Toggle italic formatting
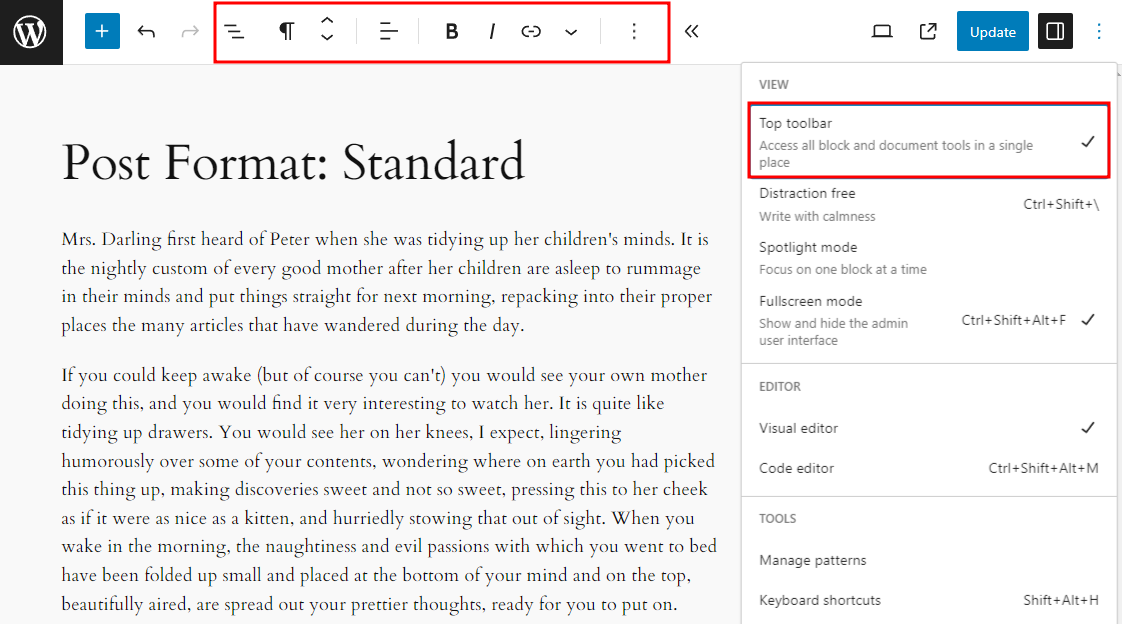The height and width of the screenshot is (624, 1122). pyautogui.click(x=491, y=31)
